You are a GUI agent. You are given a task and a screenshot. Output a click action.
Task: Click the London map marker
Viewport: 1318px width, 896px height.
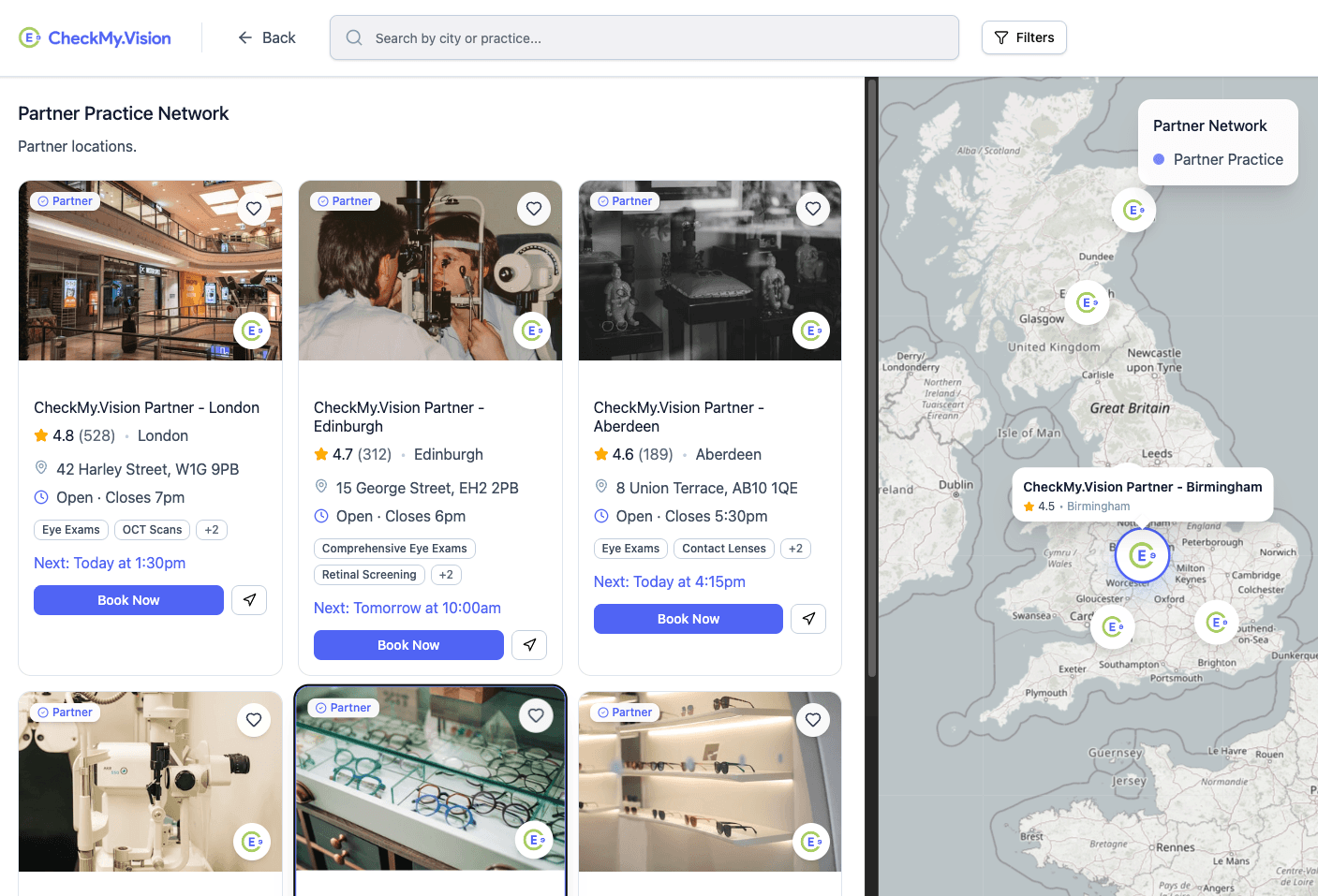point(1217,622)
